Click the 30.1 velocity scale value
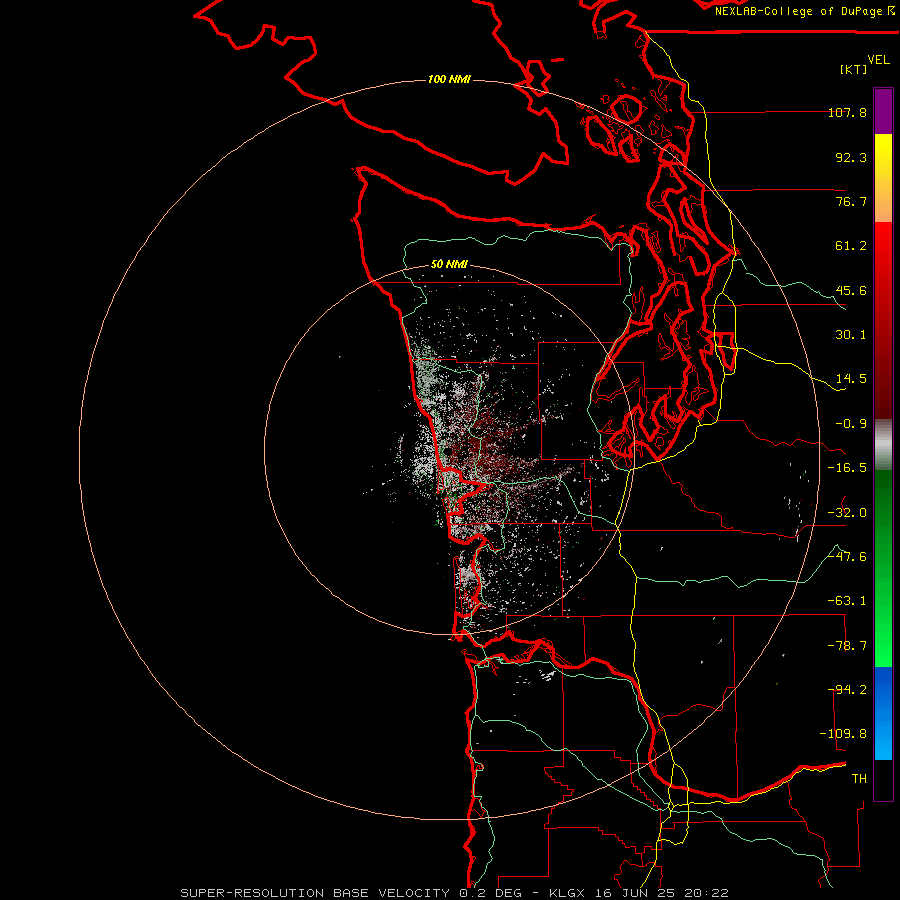 pyautogui.click(x=851, y=335)
